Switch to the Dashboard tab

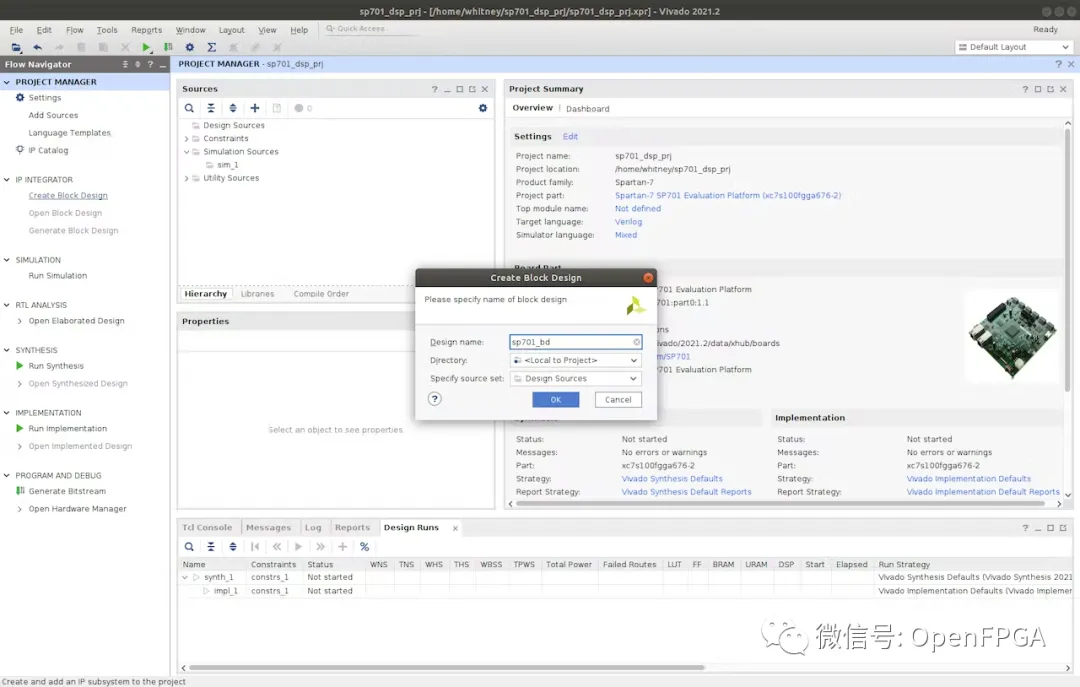tap(588, 109)
